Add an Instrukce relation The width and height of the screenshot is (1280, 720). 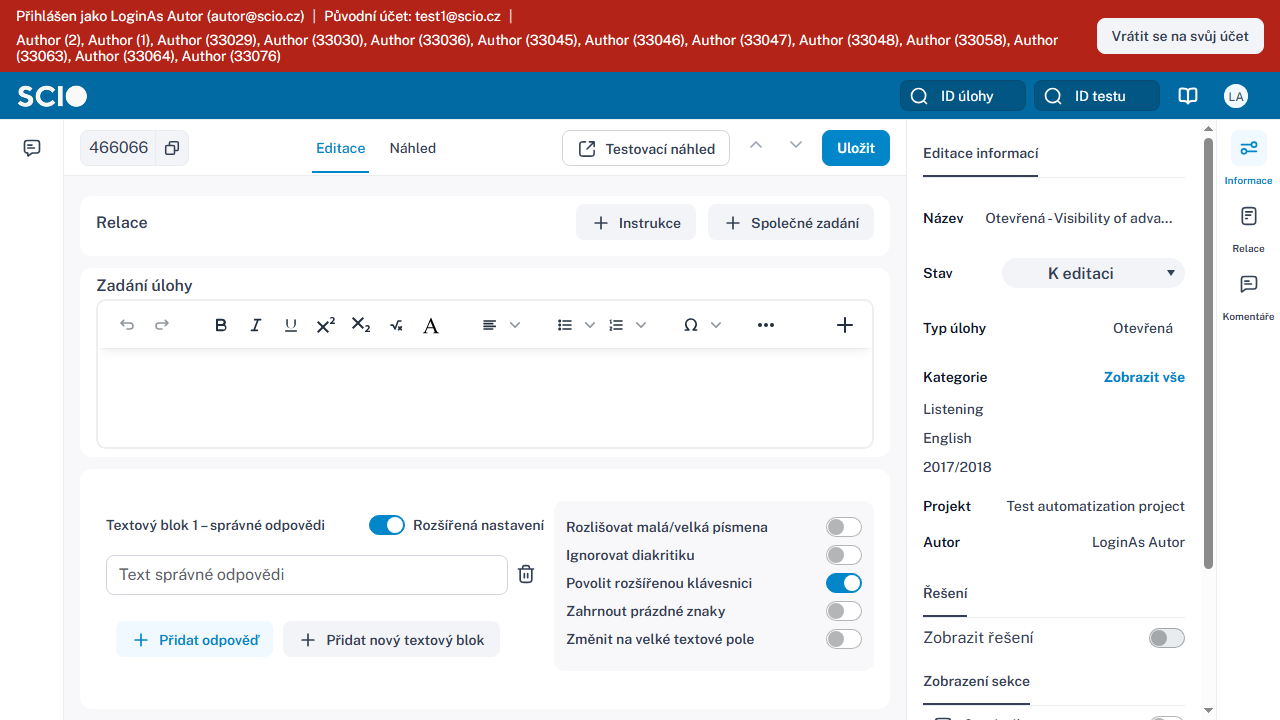pos(637,223)
